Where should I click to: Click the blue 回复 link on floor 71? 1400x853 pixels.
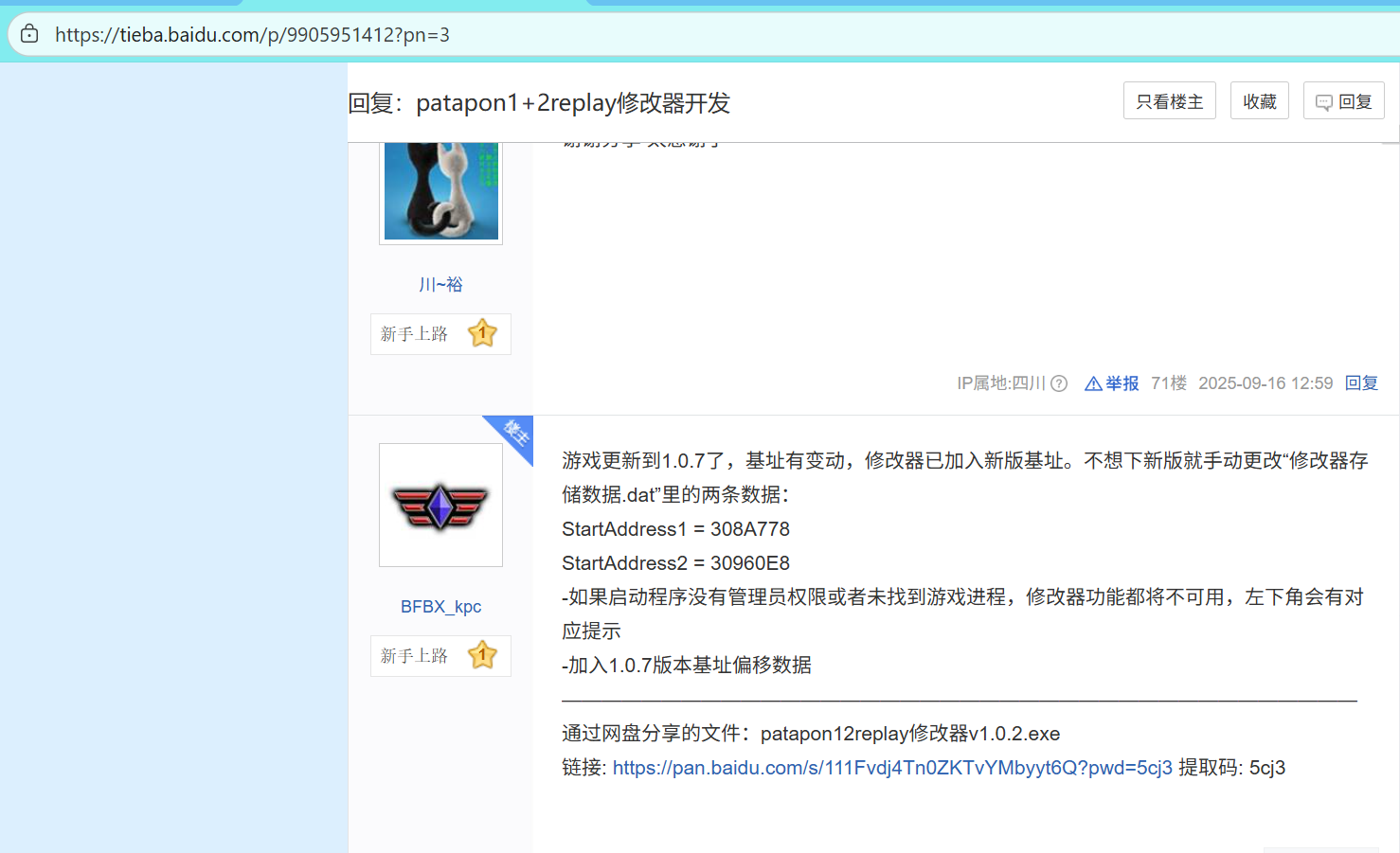tap(1361, 383)
